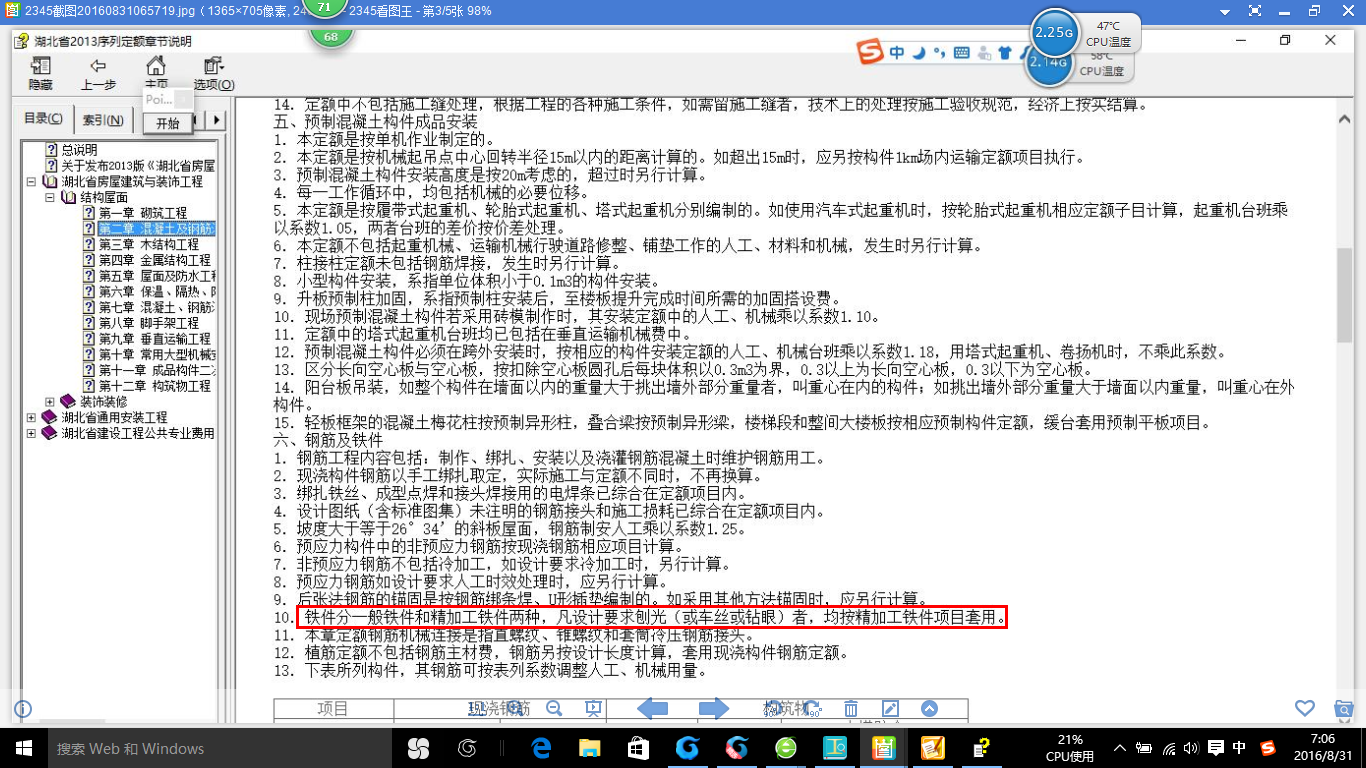Click the 装饰装修 book node label
1366x768 pixels.
pyautogui.click(x=103, y=402)
